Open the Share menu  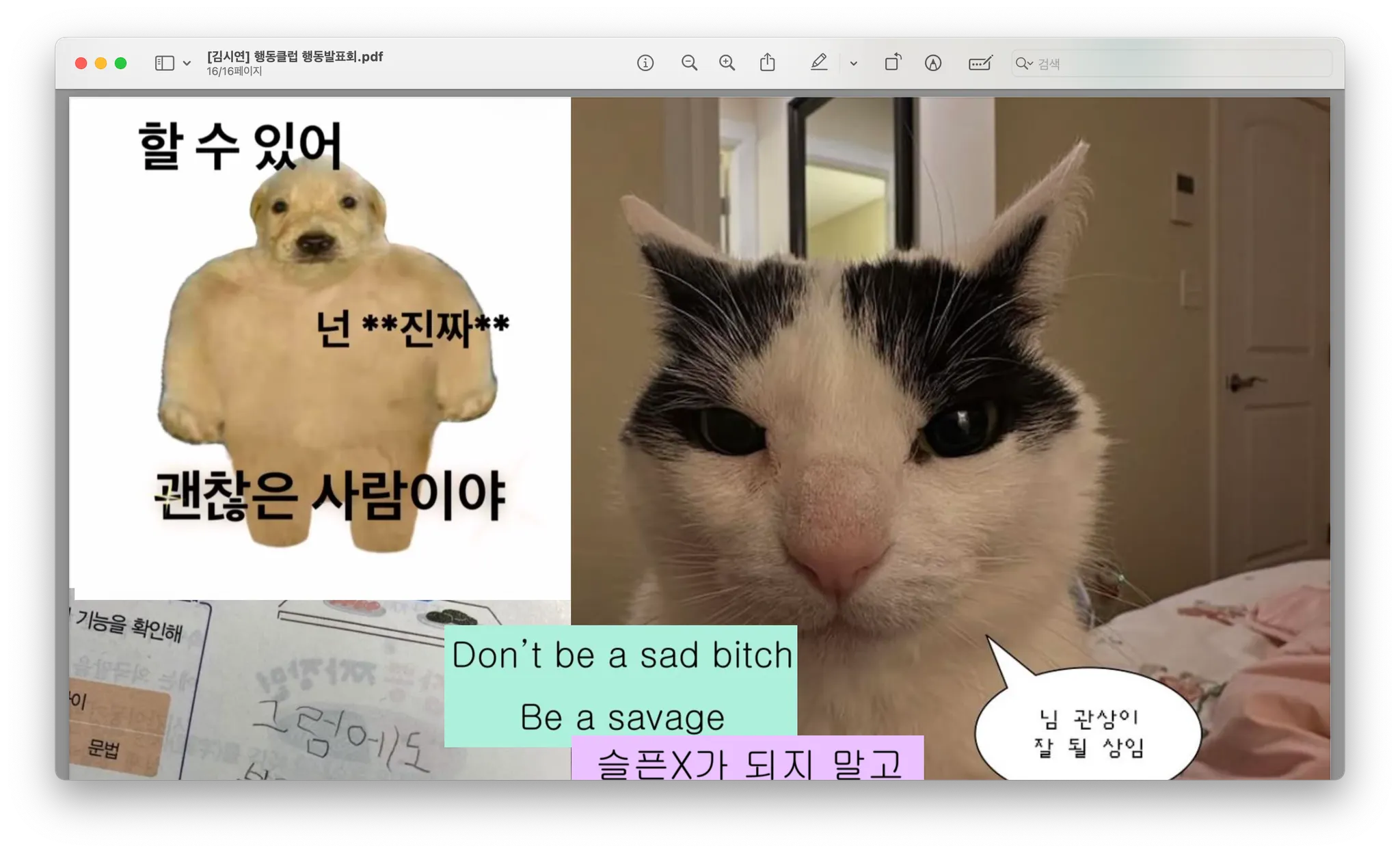[x=767, y=63]
